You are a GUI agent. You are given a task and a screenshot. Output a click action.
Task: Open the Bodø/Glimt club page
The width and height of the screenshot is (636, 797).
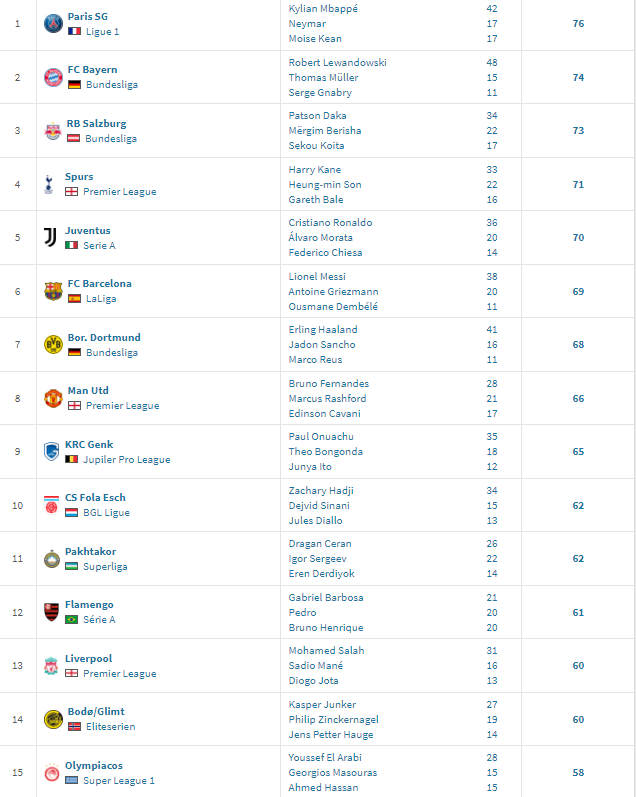(96, 712)
